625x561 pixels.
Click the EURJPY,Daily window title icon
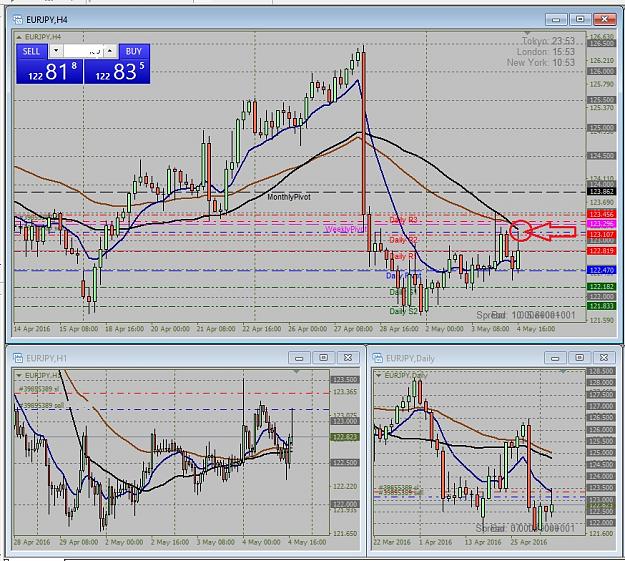(x=378, y=358)
